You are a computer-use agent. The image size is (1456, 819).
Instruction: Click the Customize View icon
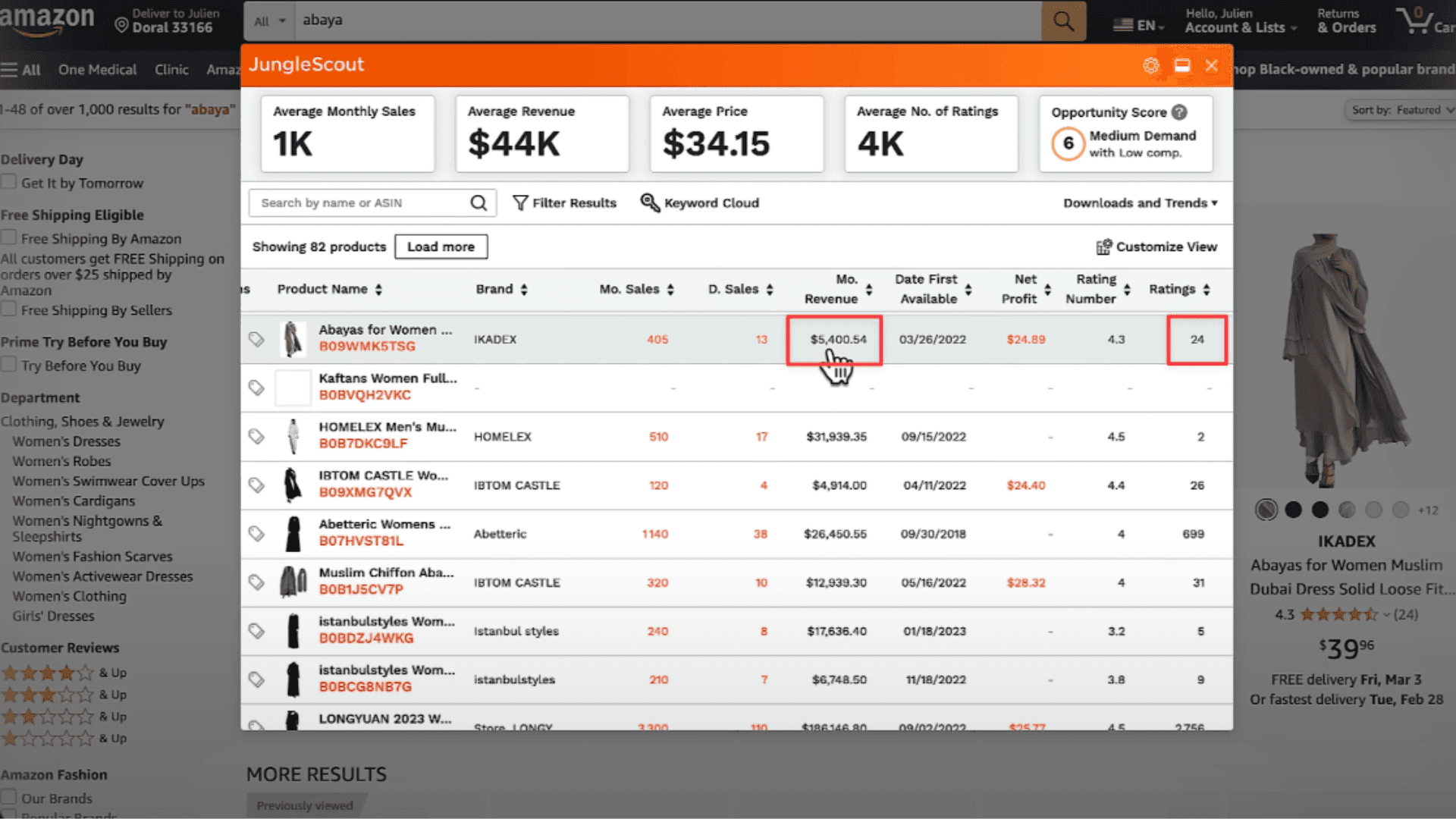click(x=1103, y=247)
